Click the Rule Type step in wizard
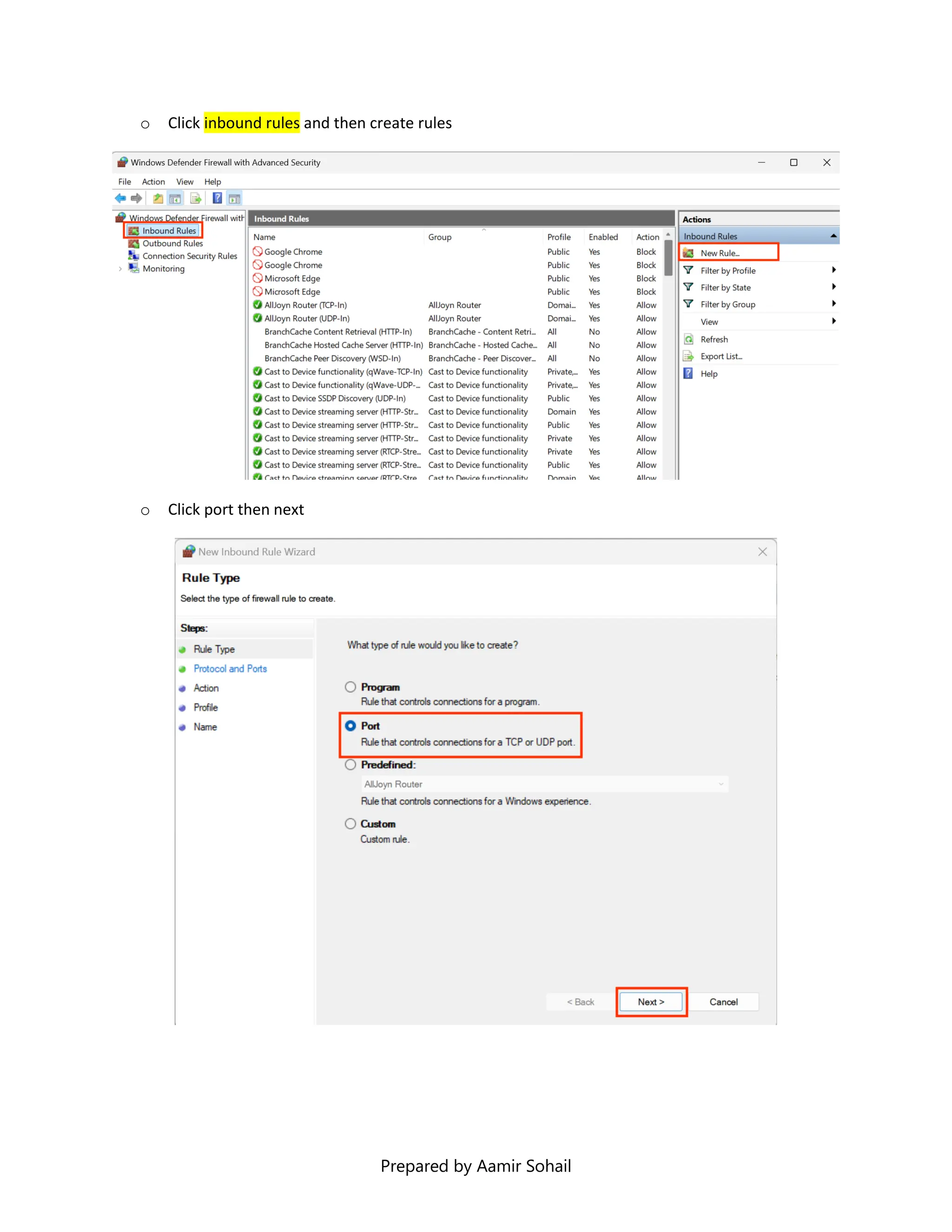 point(214,649)
